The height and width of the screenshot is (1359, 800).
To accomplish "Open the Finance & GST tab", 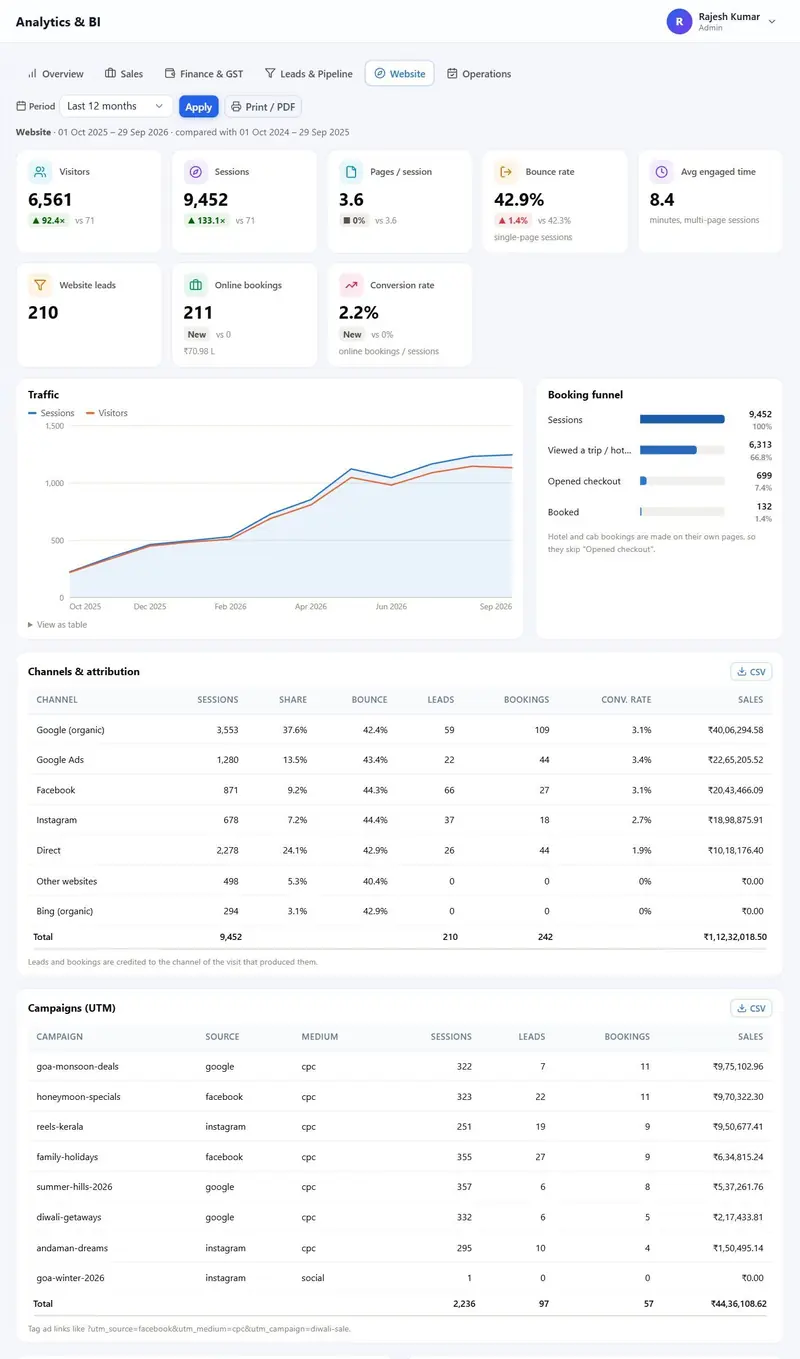I will (204, 74).
